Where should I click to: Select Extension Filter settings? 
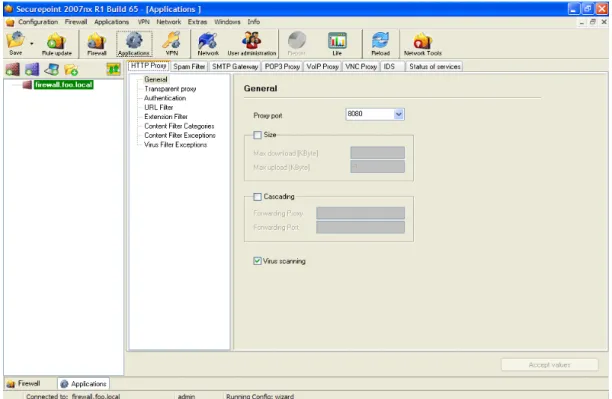tap(166, 117)
